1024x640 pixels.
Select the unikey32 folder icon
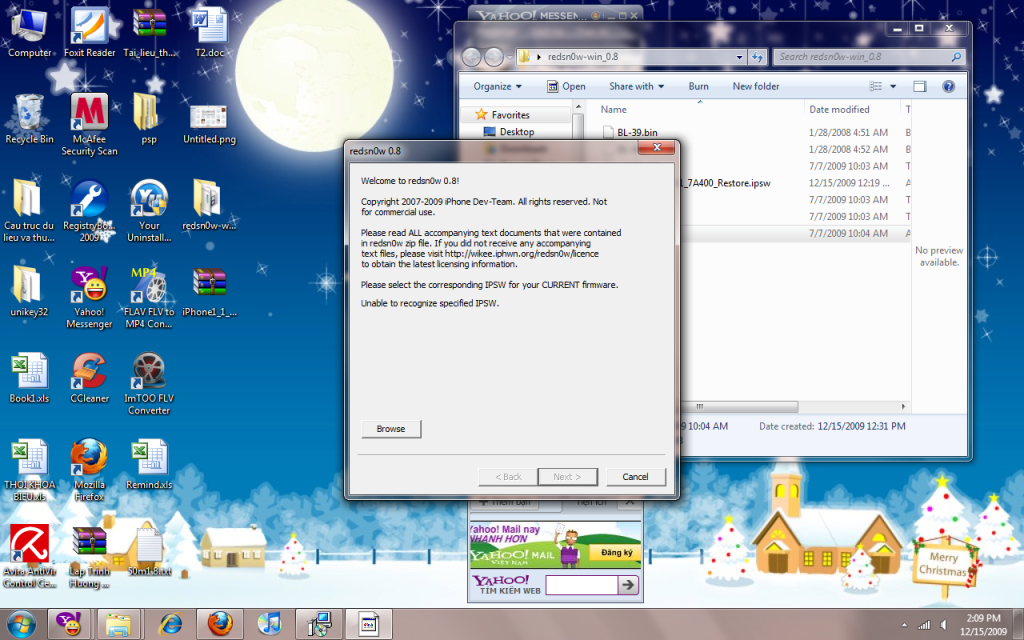click(29, 291)
